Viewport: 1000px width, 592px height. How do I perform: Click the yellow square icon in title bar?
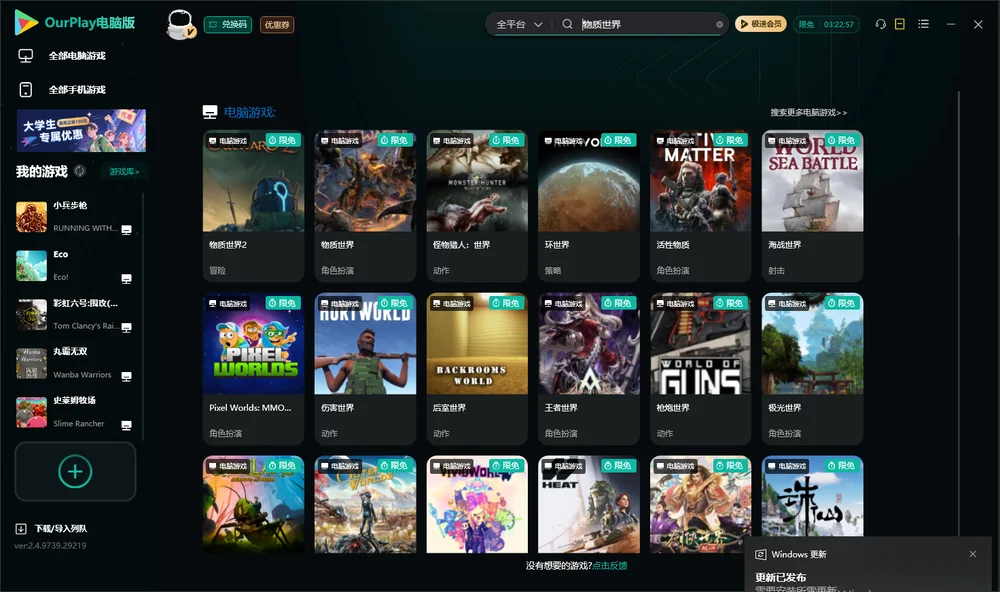[900, 24]
